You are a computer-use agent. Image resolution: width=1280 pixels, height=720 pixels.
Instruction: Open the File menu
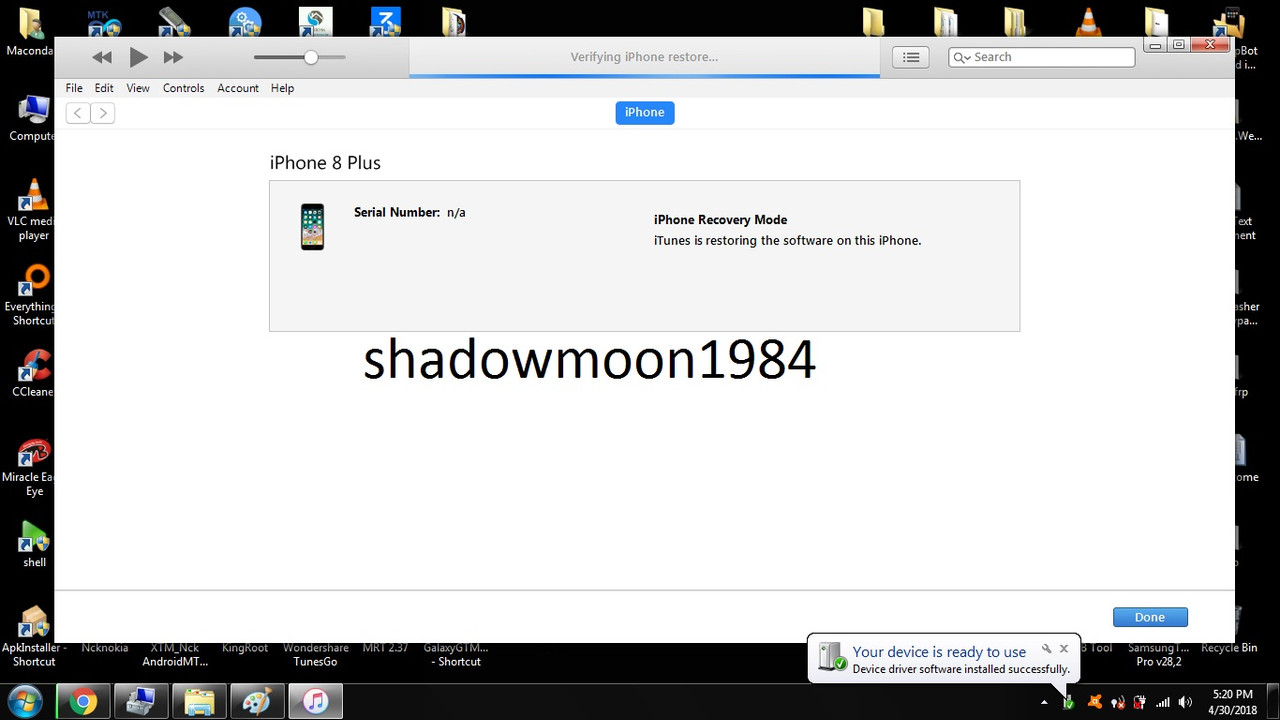click(x=74, y=88)
